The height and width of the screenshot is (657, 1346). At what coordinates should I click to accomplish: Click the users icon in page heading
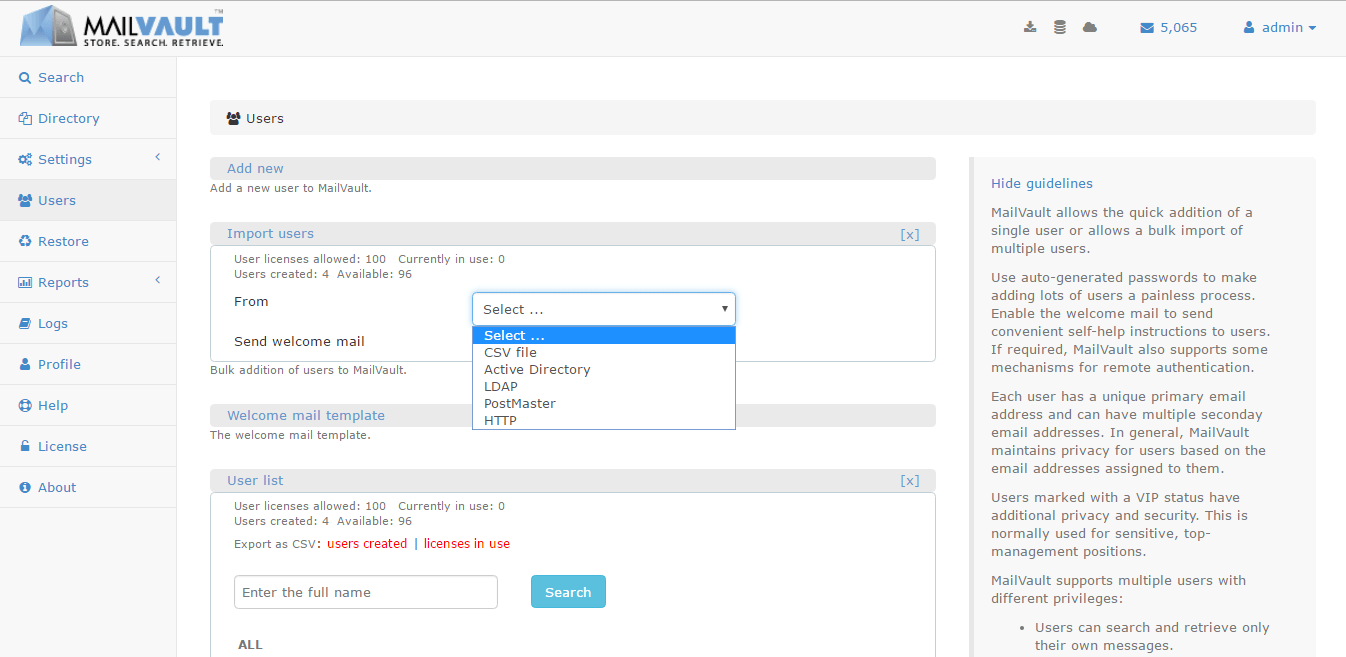point(234,118)
